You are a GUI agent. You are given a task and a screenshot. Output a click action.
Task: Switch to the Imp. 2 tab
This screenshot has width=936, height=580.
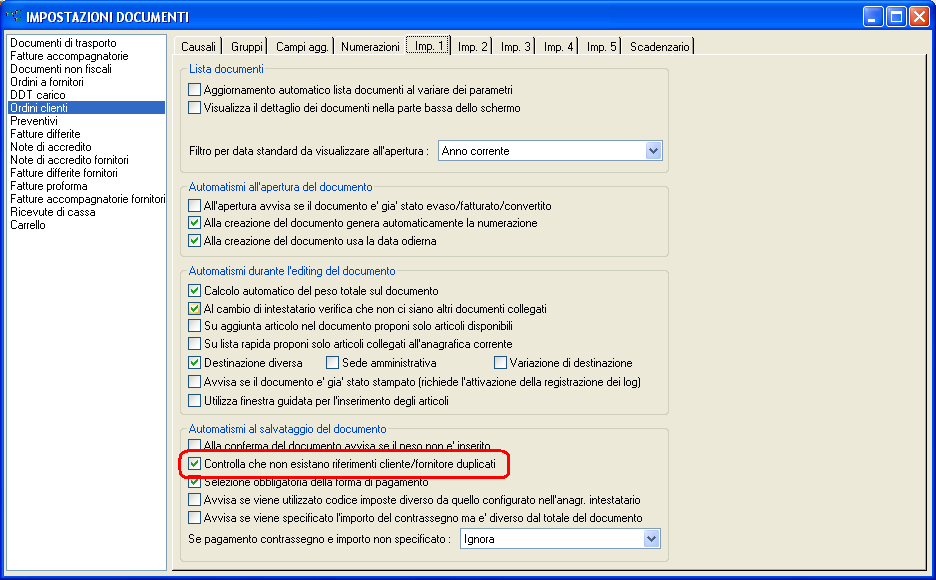472,47
